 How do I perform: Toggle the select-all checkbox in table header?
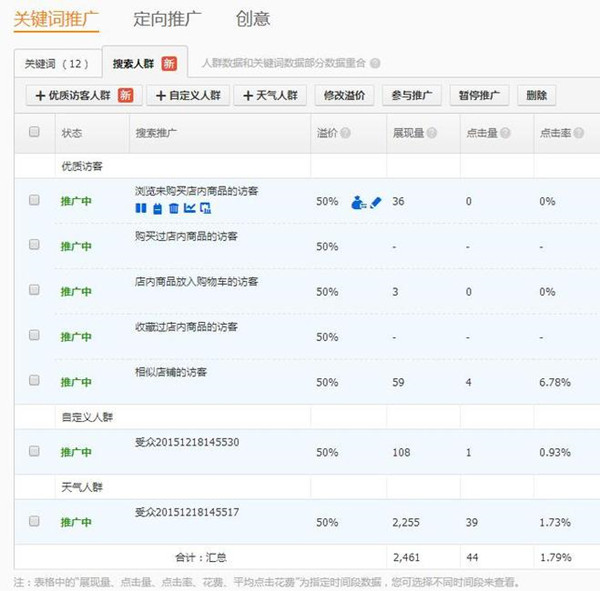click(35, 132)
